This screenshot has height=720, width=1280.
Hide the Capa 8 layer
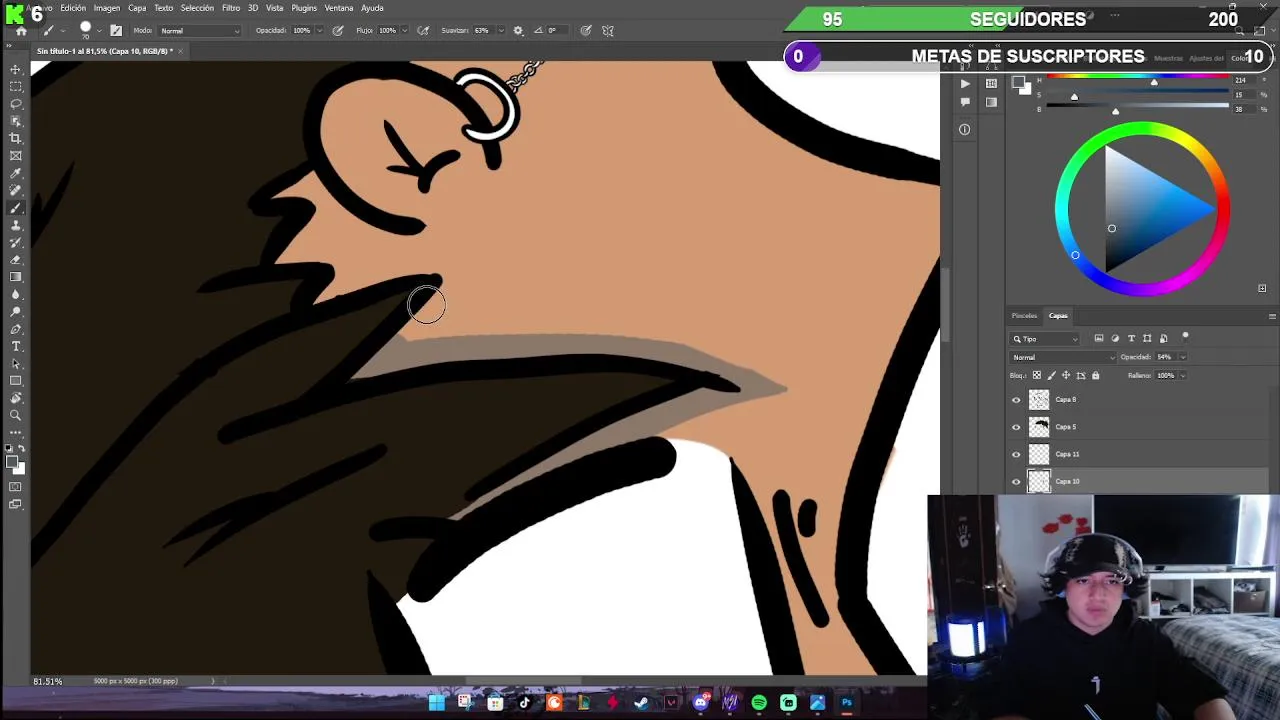point(1016,400)
